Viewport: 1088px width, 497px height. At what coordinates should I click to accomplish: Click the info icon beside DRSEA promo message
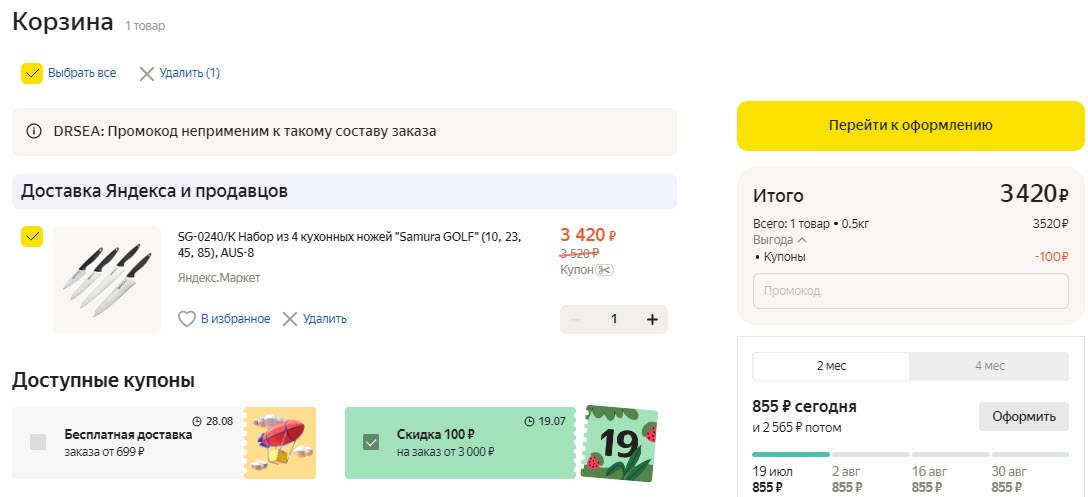tap(34, 131)
